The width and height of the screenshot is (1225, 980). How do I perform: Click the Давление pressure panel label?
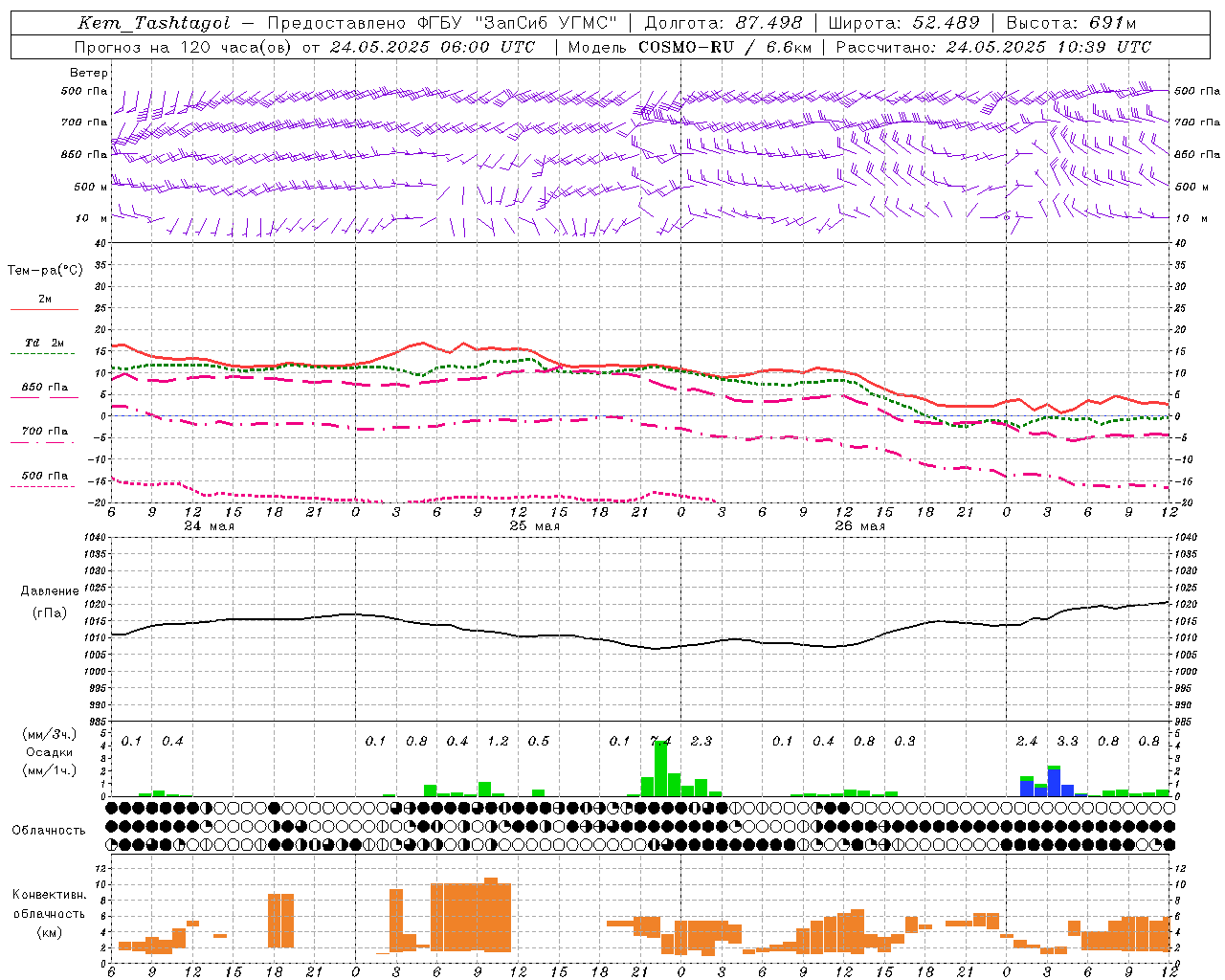click(x=50, y=591)
